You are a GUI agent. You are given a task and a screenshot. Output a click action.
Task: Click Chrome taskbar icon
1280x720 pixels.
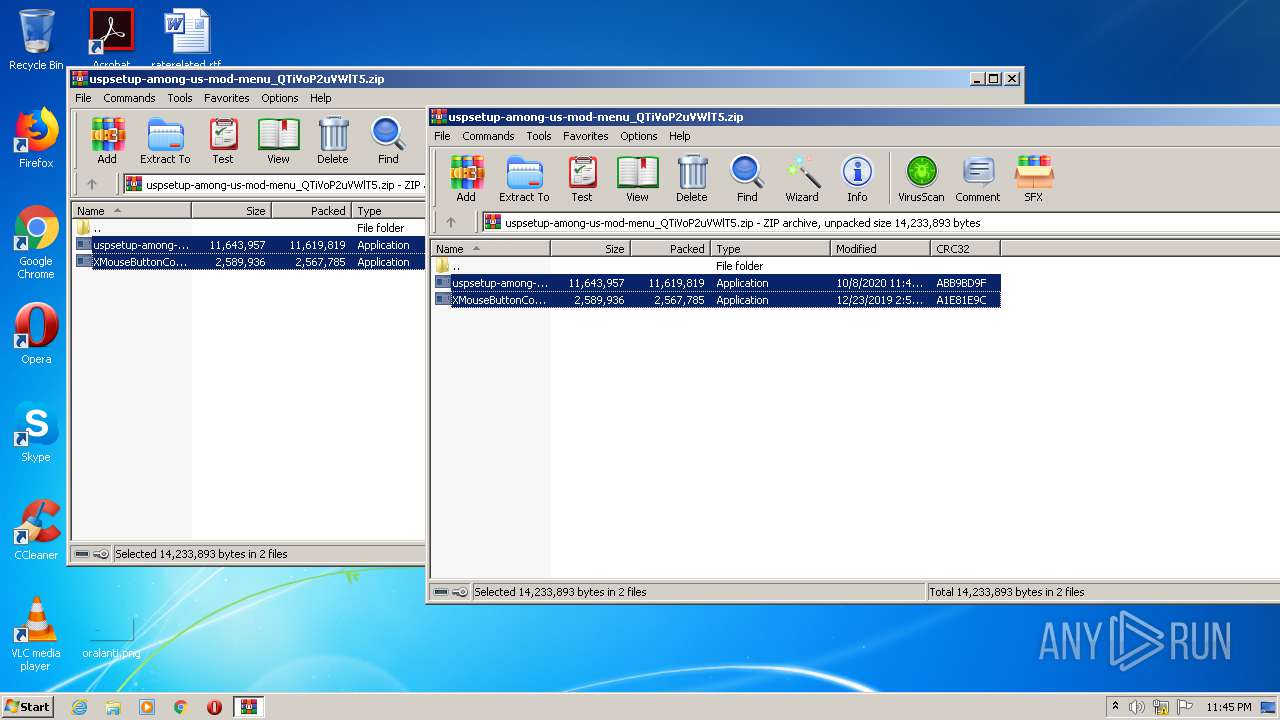coord(180,707)
